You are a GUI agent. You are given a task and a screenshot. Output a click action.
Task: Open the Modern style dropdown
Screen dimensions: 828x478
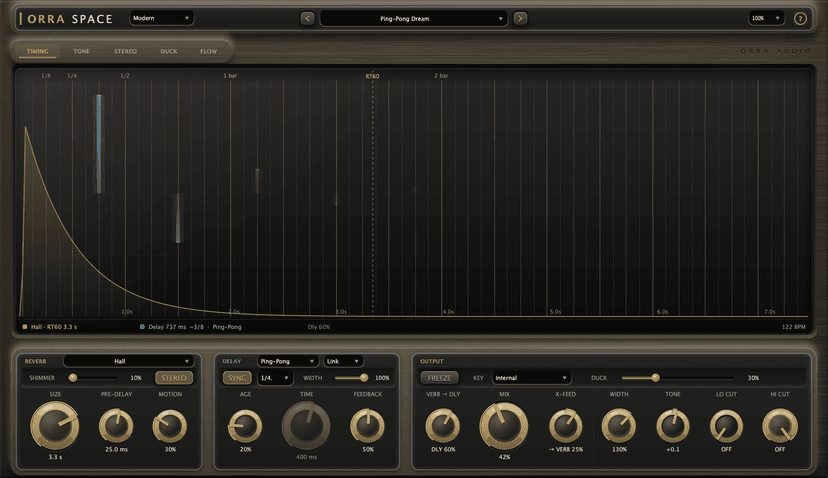click(162, 18)
